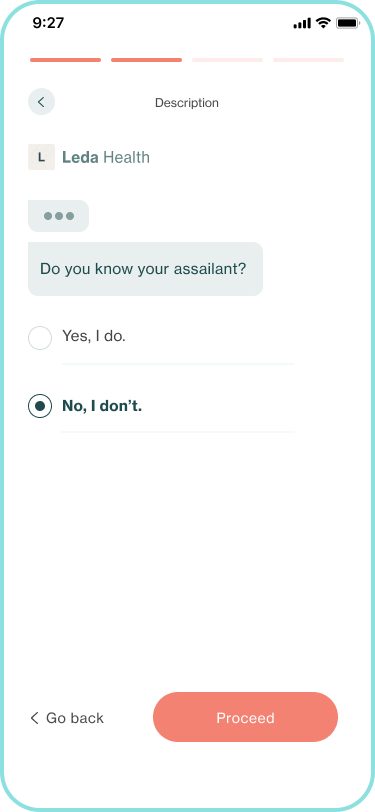Image resolution: width=375 pixels, height=812 pixels.
Task: Click the Proceed button
Action: coord(246,717)
